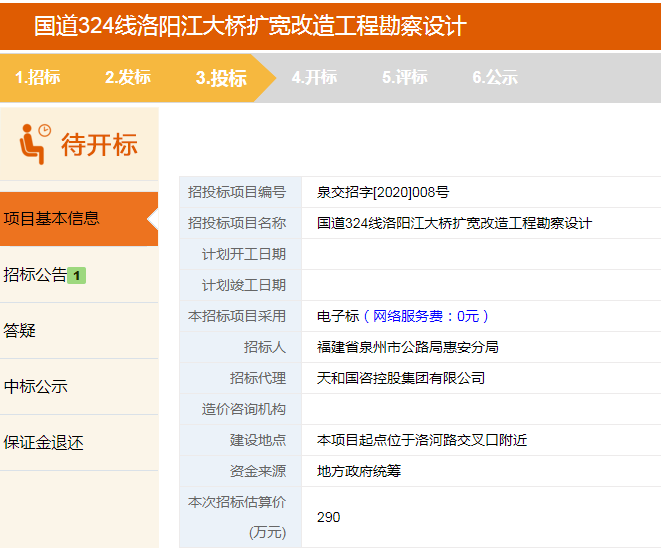The height and width of the screenshot is (548, 661).
Task: Open 项目基本信息 in sidebar
Action: 79,219
